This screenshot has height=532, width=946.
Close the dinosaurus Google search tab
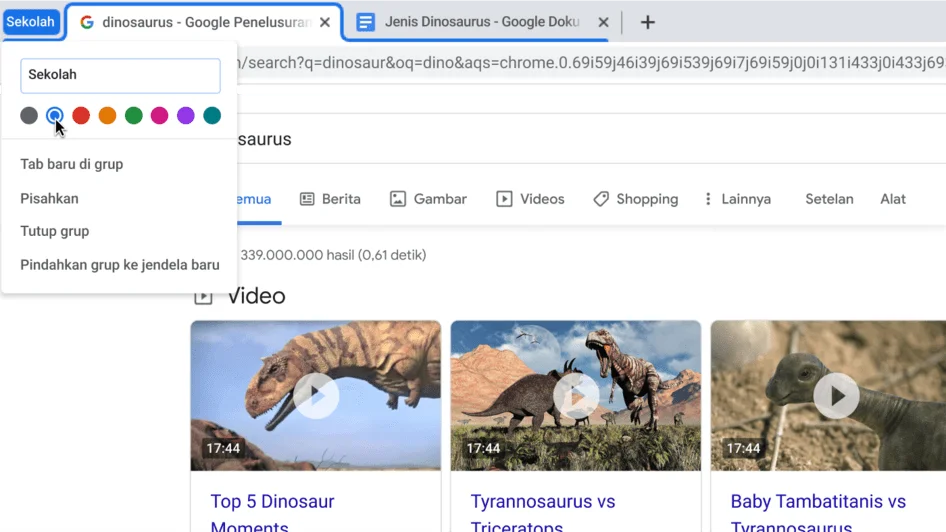click(x=325, y=22)
